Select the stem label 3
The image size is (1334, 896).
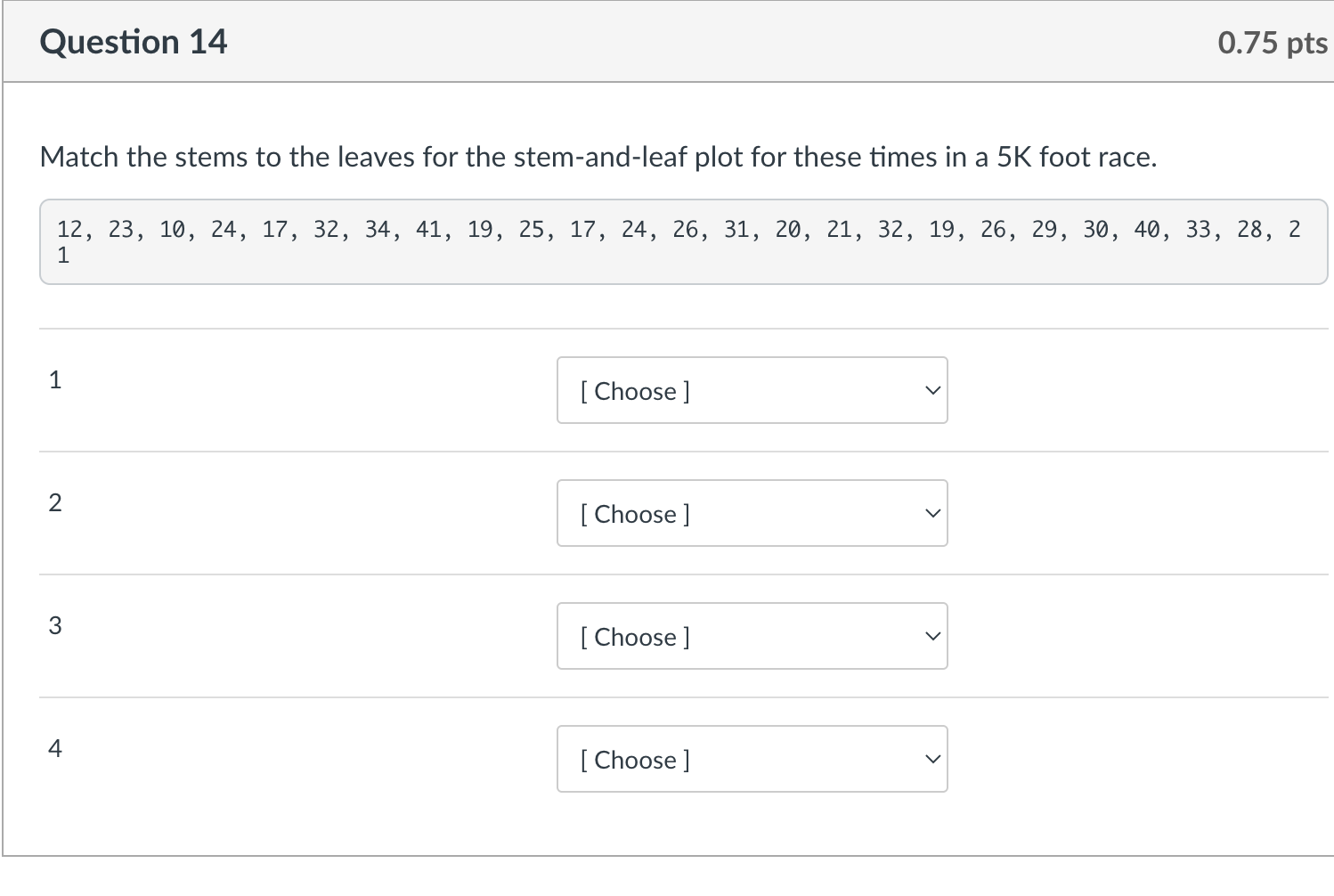pos(55,626)
